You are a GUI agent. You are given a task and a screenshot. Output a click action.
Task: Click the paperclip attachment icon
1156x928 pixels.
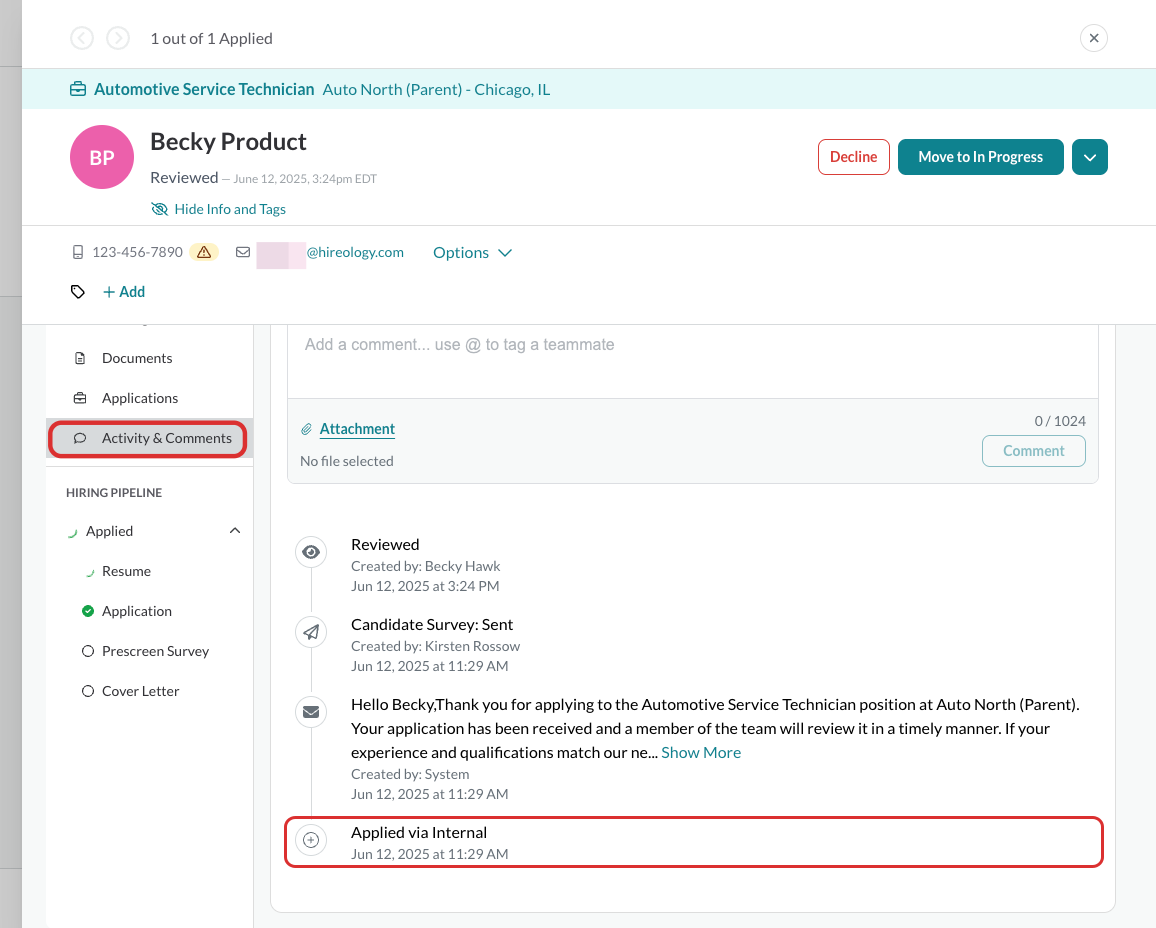point(307,429)
